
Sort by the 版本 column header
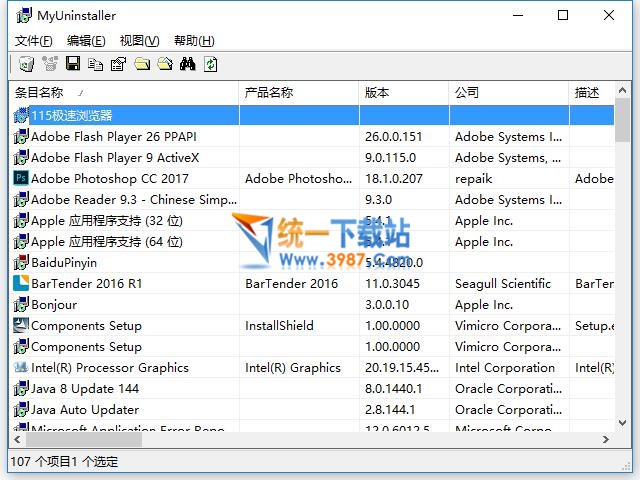pos(404,93)
